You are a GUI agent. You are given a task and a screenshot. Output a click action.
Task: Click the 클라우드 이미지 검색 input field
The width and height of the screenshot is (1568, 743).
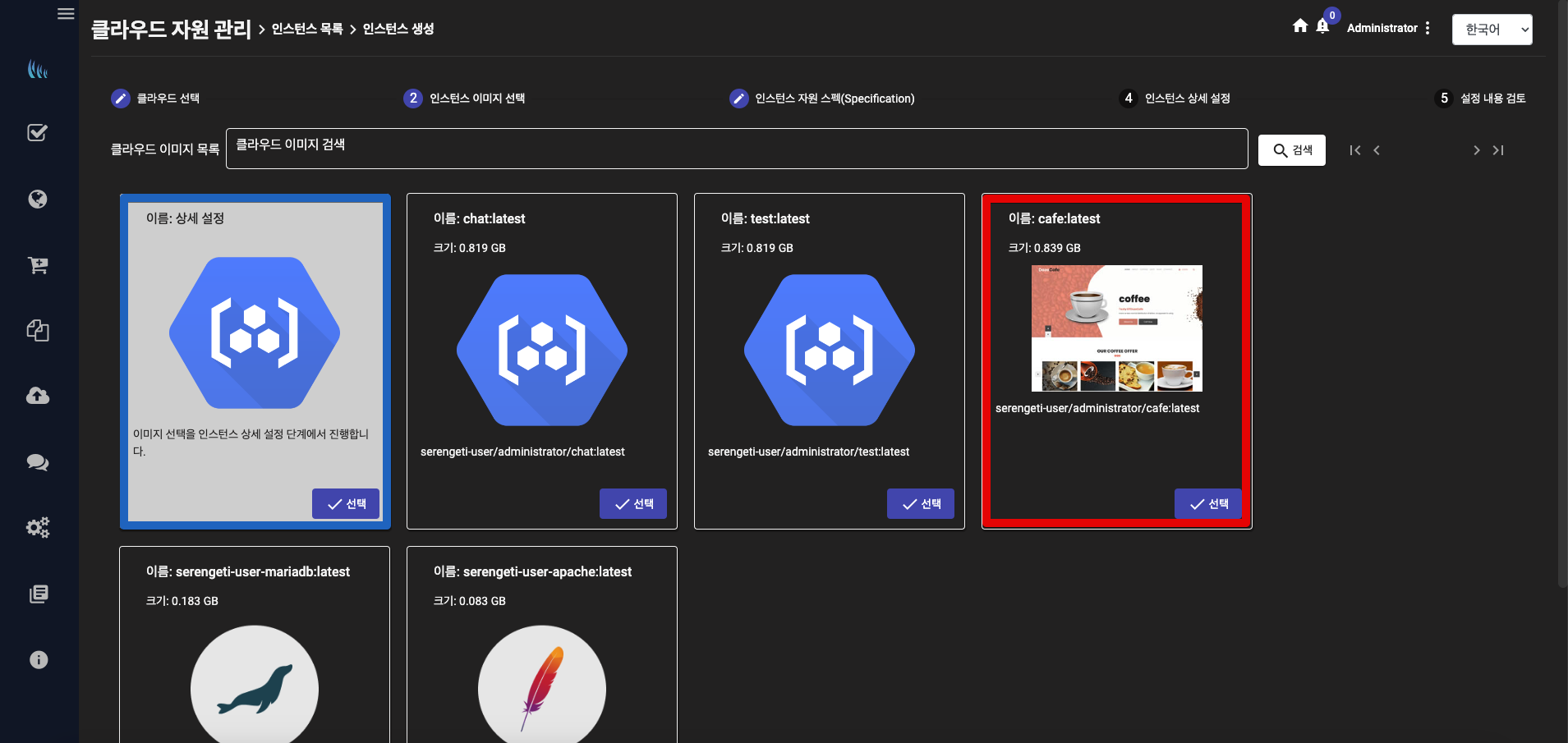point(736,149)
